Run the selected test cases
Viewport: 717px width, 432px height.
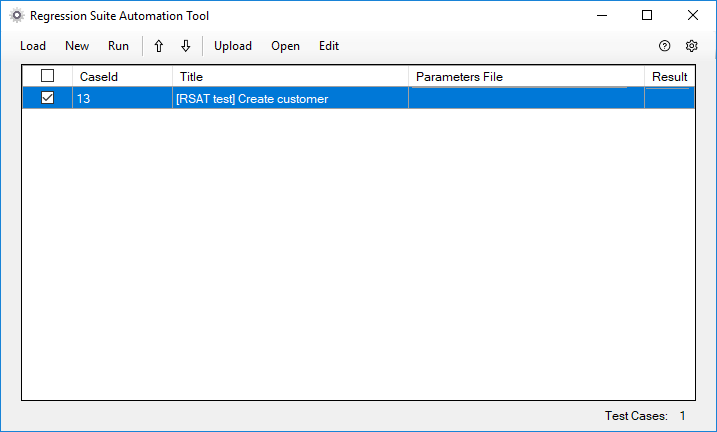pyautogui.click(x=118, y=46)
